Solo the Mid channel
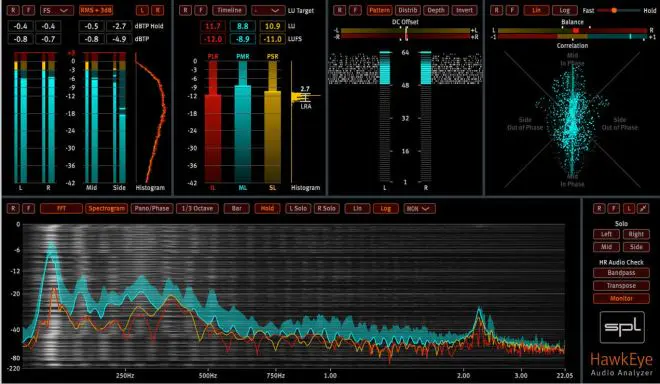 (x=606, y=247)
